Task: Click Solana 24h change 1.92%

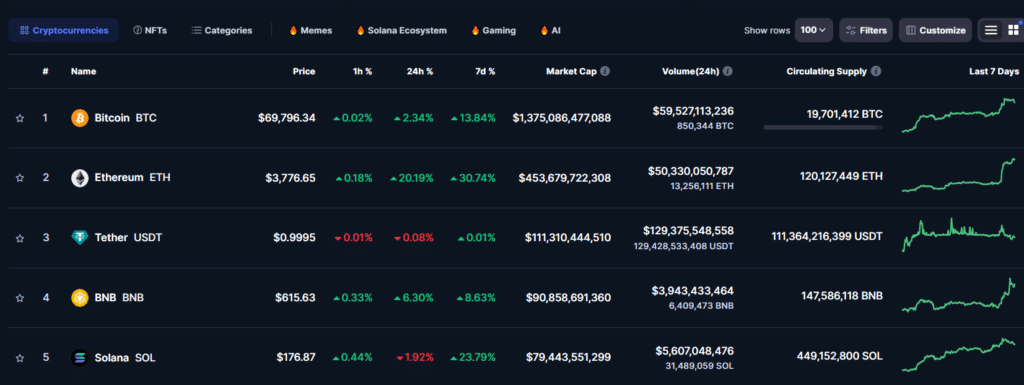Action: 415,358
